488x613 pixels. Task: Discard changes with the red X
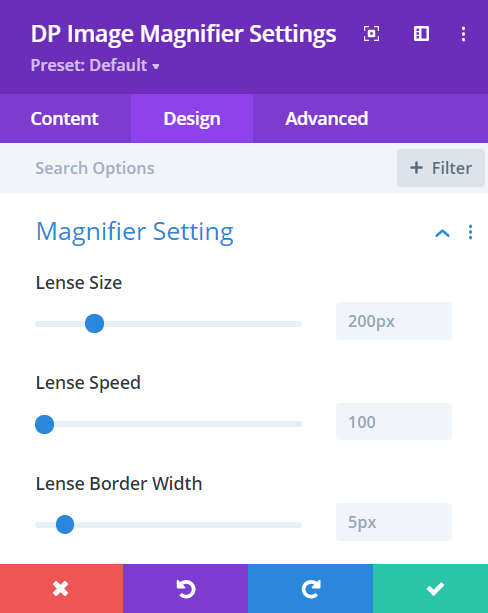pos(61,588)
